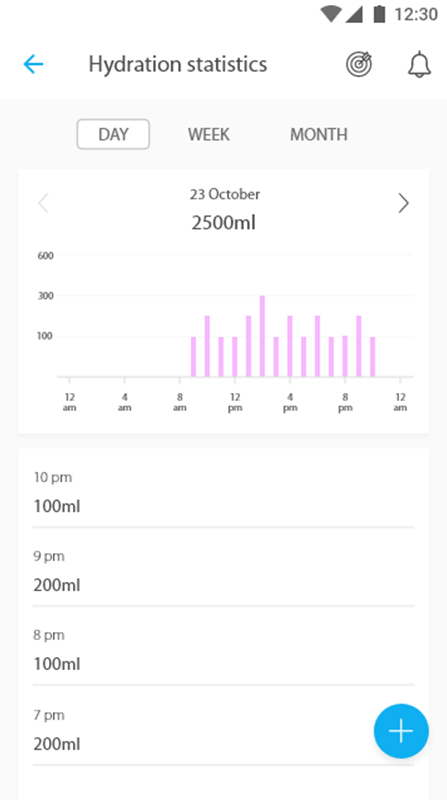Tap the cellular signal icon

tap(354, 14)
